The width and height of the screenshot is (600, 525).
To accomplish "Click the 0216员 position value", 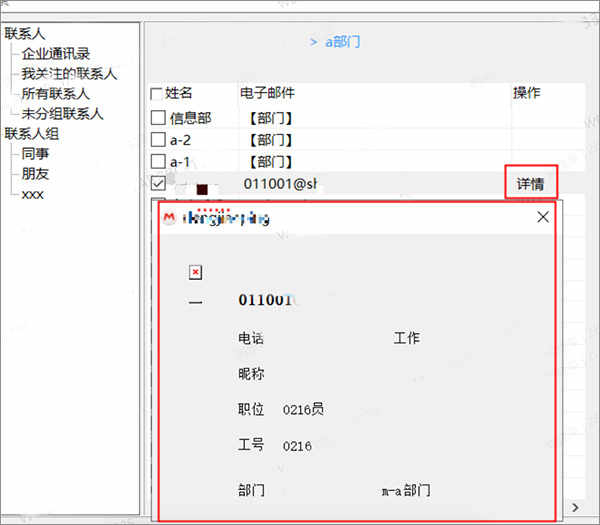I will [x=303, y=409].
